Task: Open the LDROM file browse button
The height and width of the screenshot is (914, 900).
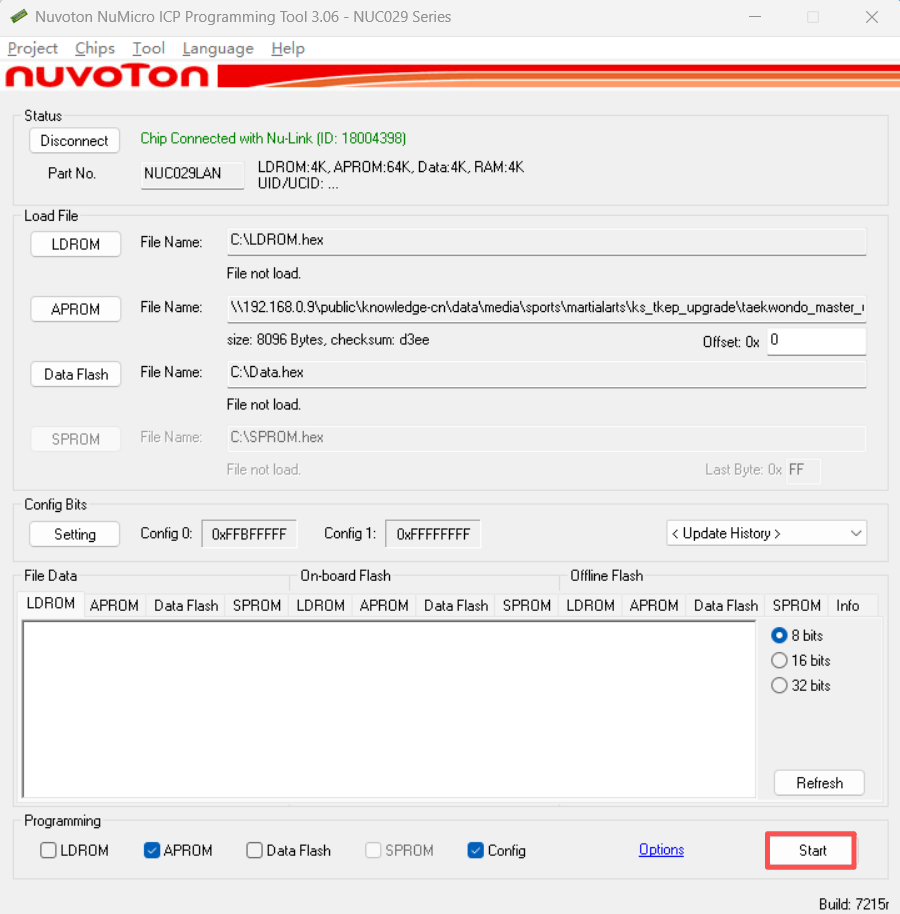Action: [x=76, y=244]
